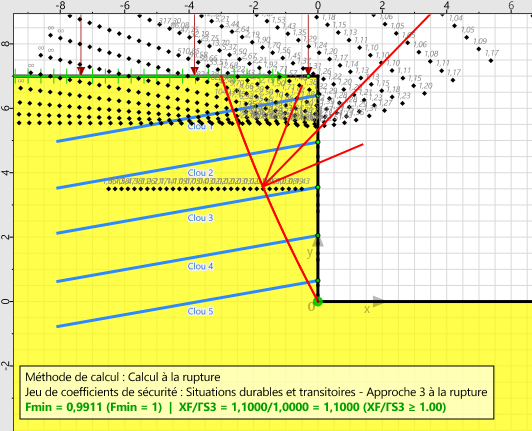
Task: Click the green head point of Clou 5
Action: point(318,281)
